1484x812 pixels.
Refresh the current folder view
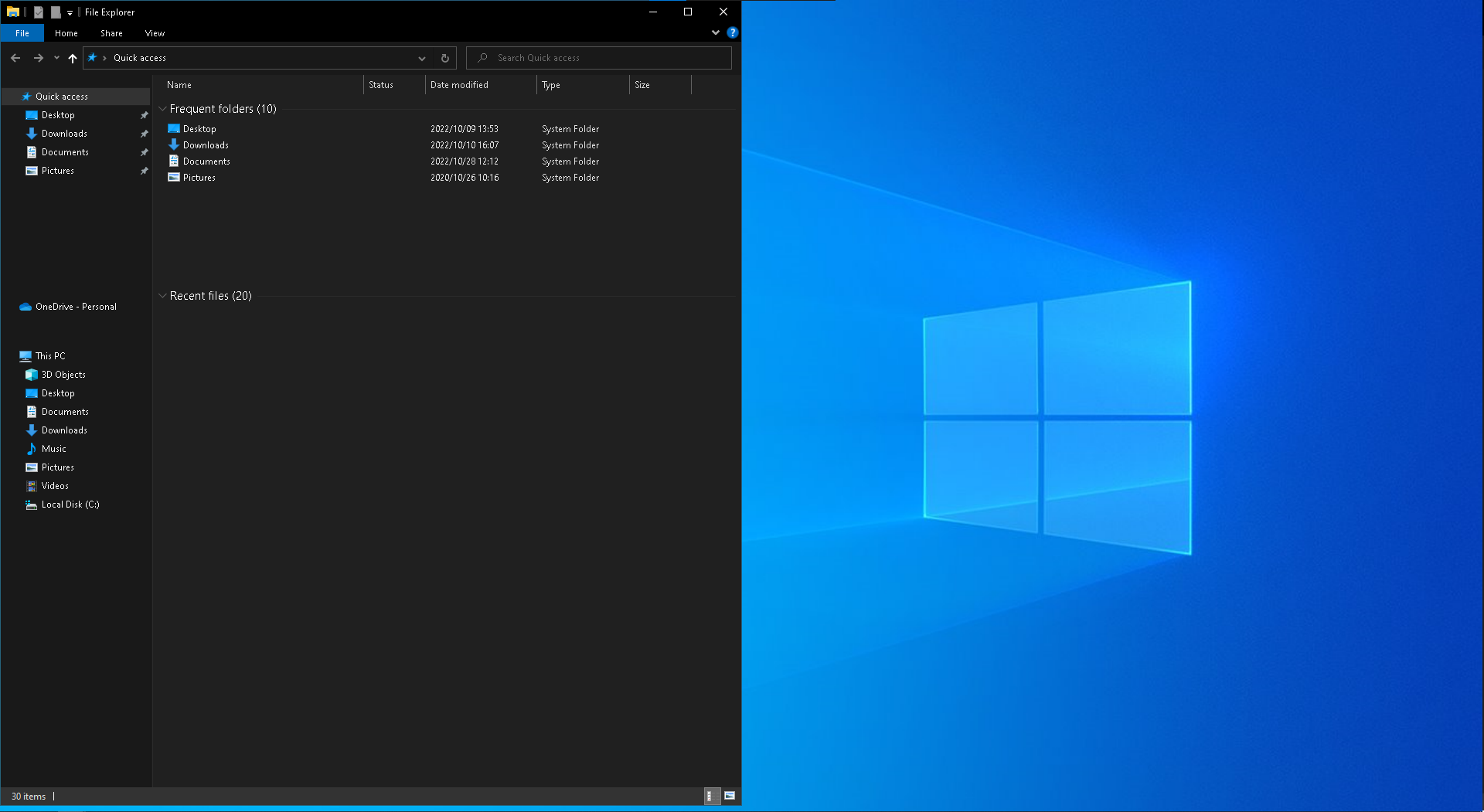click(445, 58)
